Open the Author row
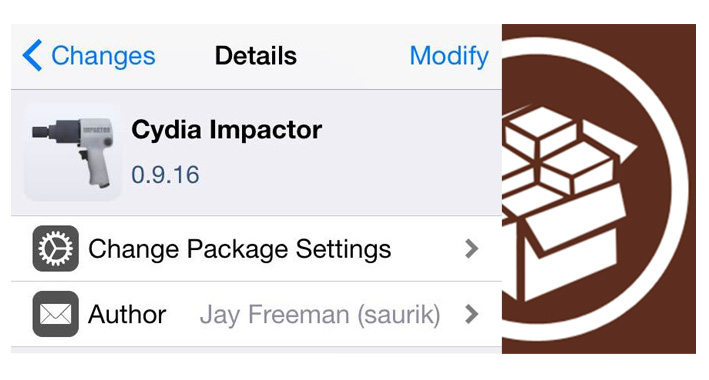The width and height of the screenshot is (709, 380). click(256, 314)
